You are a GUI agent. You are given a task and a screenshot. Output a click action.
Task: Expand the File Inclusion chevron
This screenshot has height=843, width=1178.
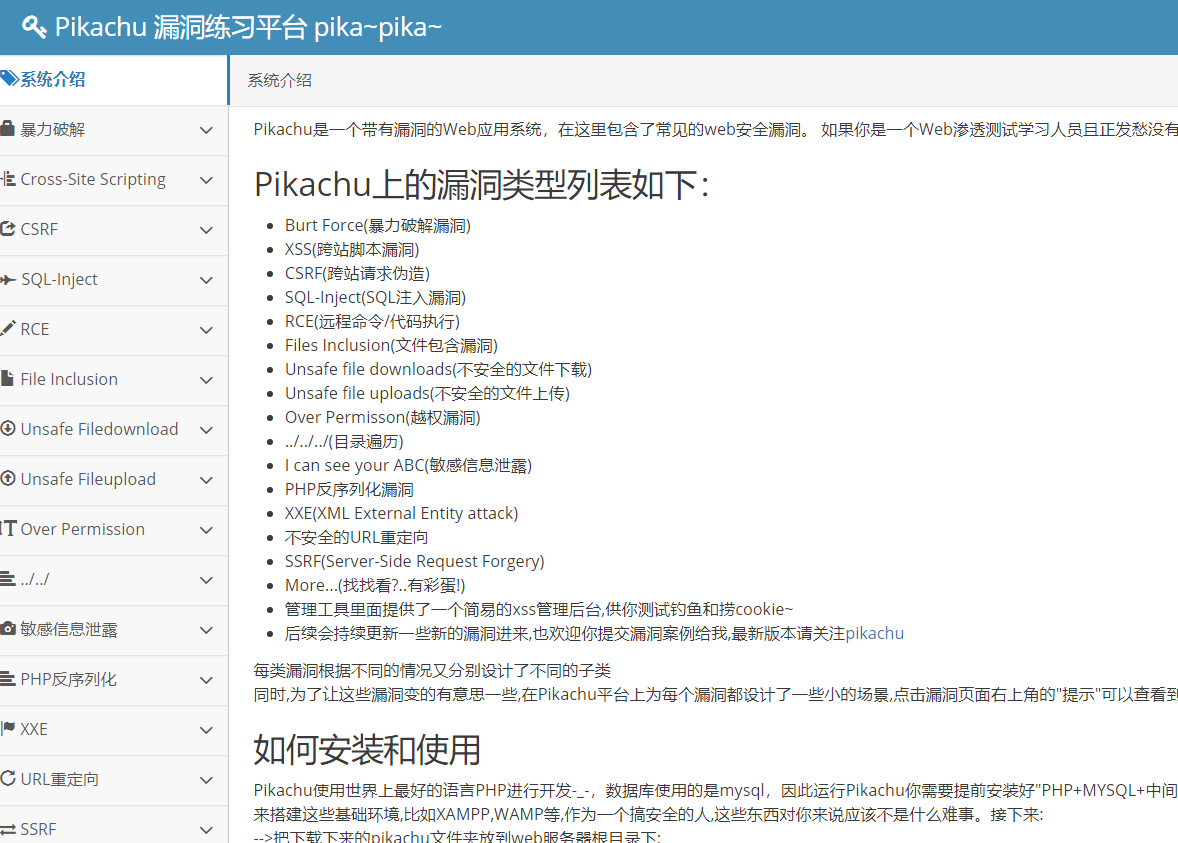(x=207, y=380)
